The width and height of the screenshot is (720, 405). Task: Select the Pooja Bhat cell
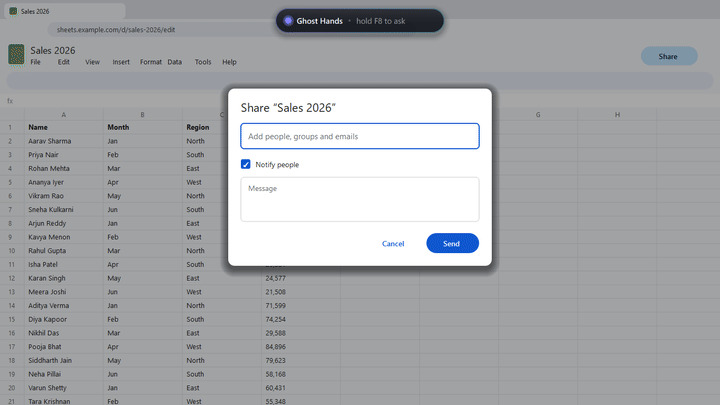(64, 347)
